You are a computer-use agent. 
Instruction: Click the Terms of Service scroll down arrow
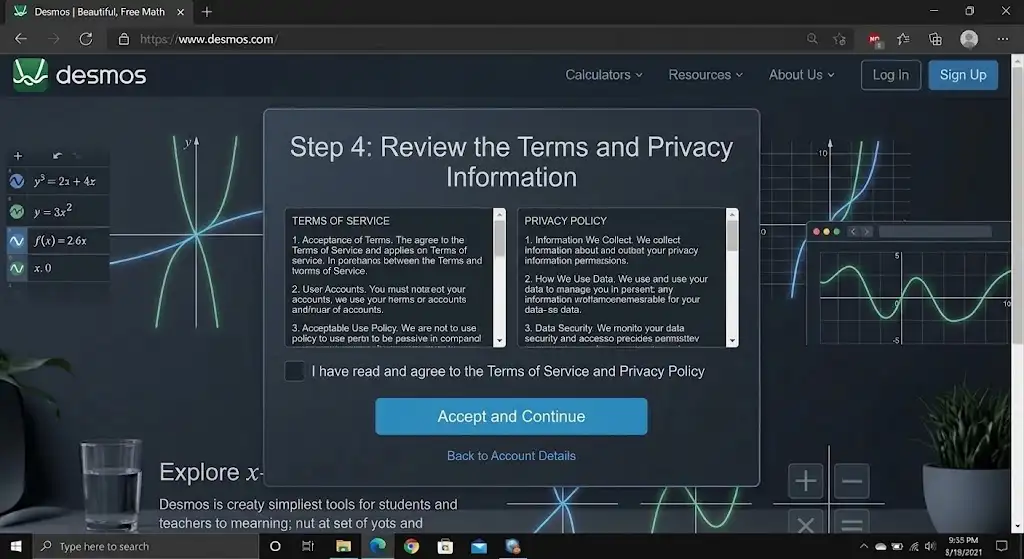coord(500,340)
